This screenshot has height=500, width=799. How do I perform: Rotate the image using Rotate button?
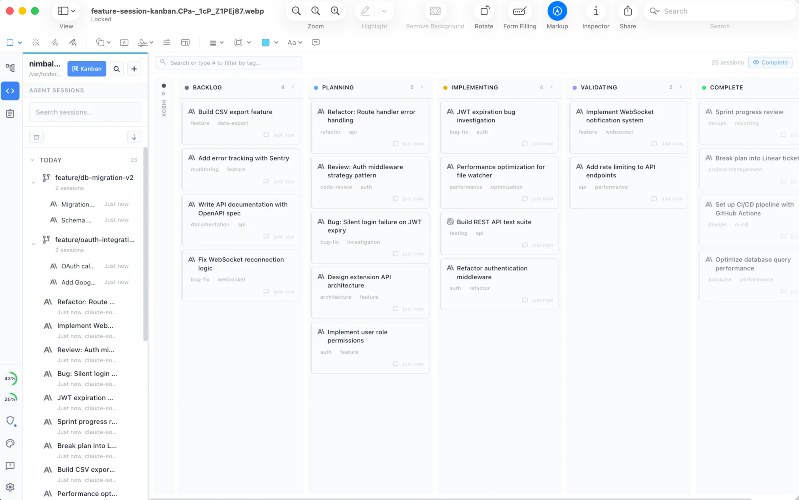pyautogui.click(x=484, y=11)
